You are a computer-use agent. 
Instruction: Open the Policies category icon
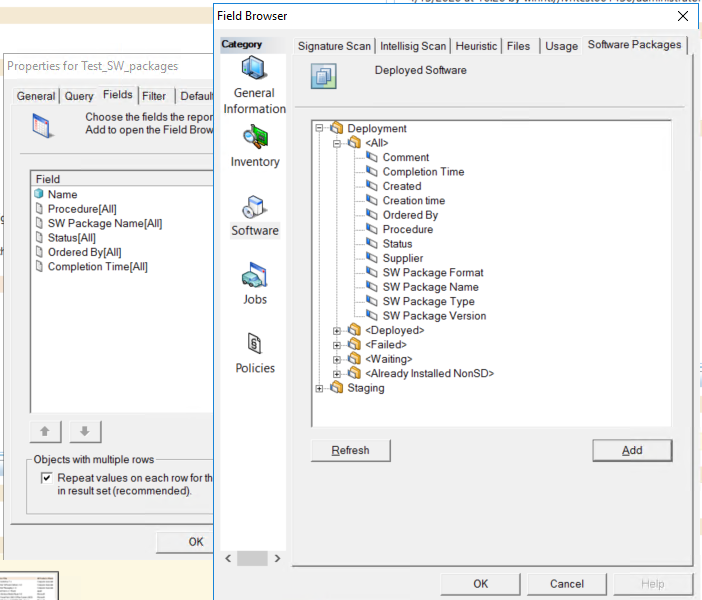(x=255, y=343)
